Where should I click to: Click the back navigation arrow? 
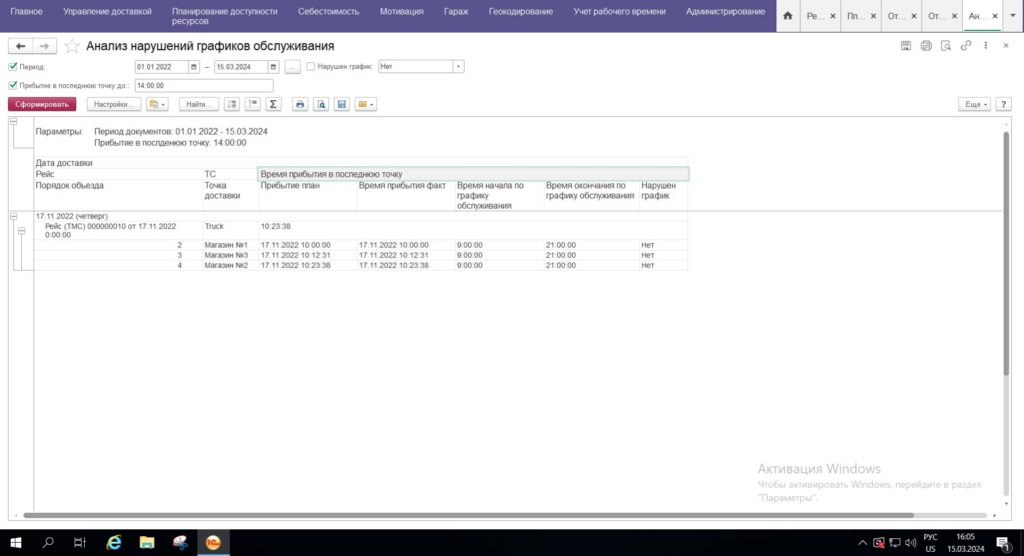pos(20,46)
